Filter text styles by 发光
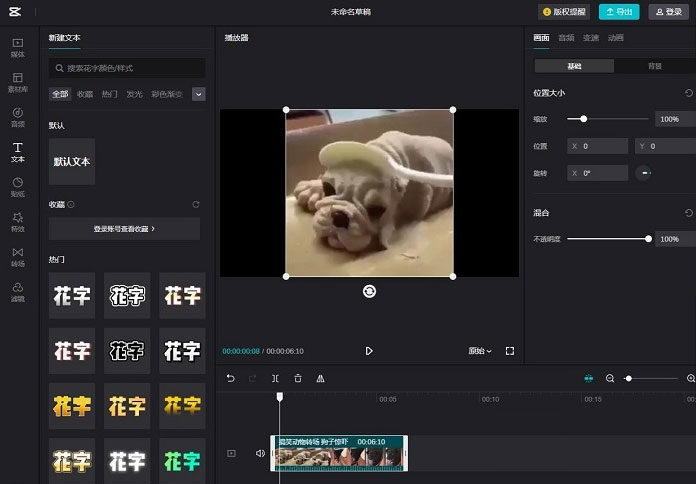 pos(134,94)
